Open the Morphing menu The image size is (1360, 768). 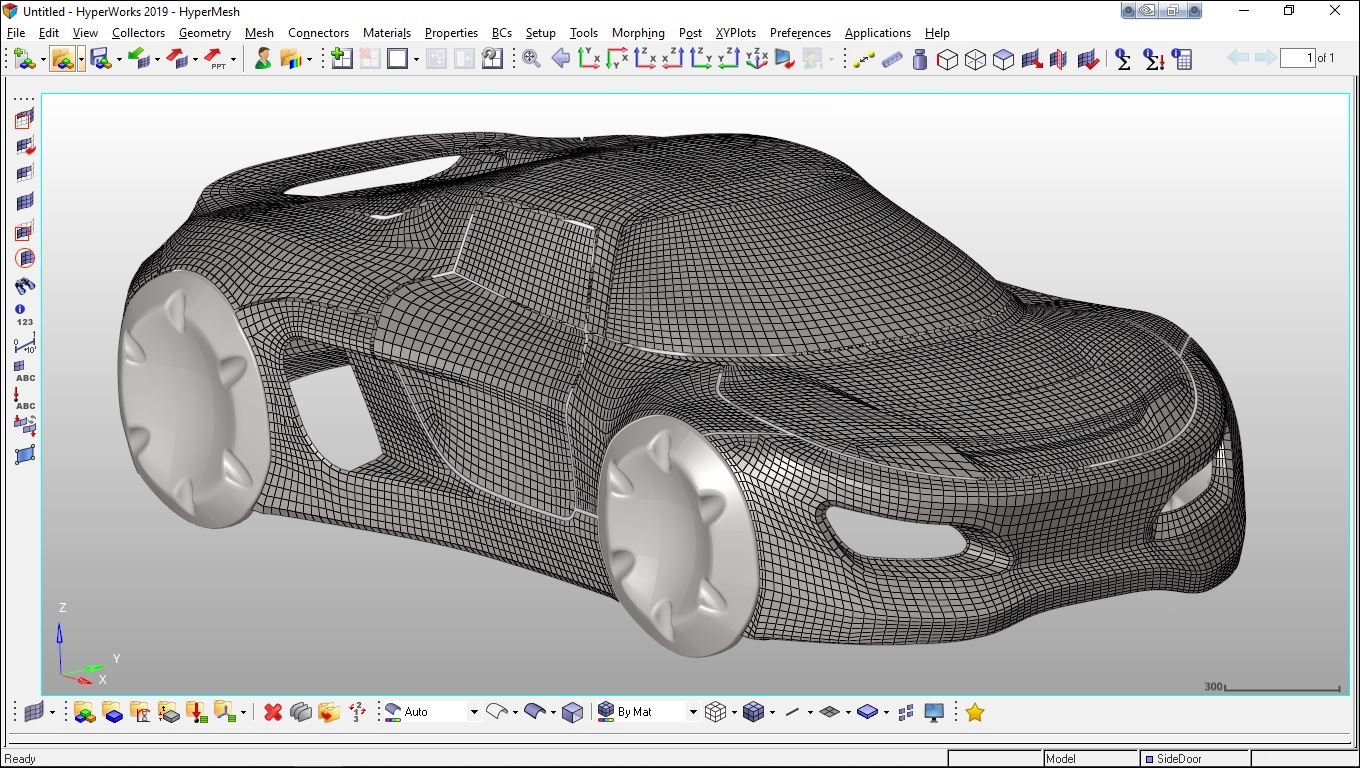[x=638, y=33]
